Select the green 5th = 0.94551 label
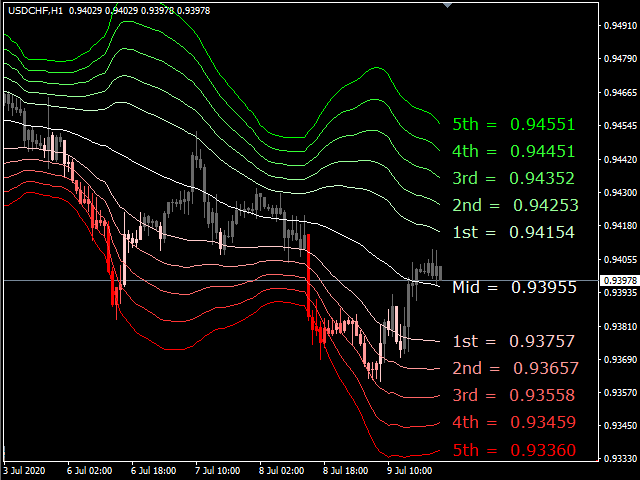This screenshot has height=480, width=640. 513,125
